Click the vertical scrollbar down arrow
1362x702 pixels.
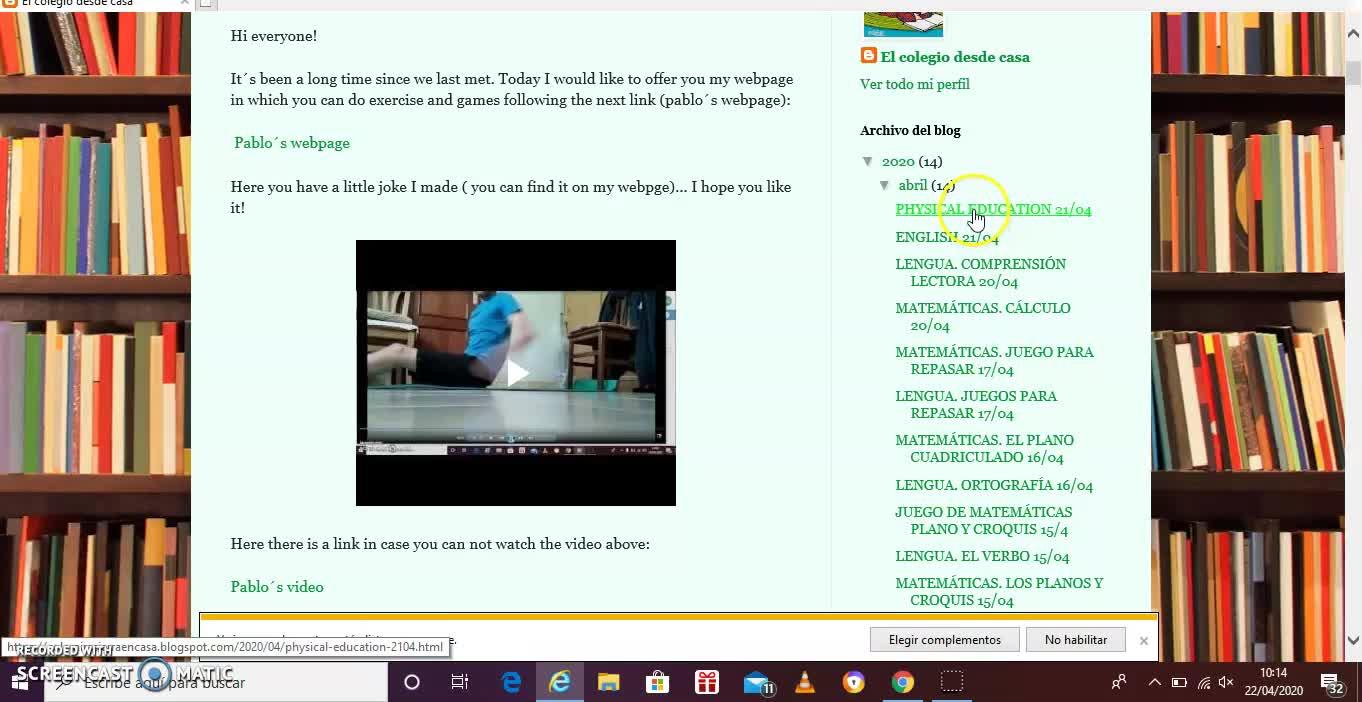coord(1353,641)
